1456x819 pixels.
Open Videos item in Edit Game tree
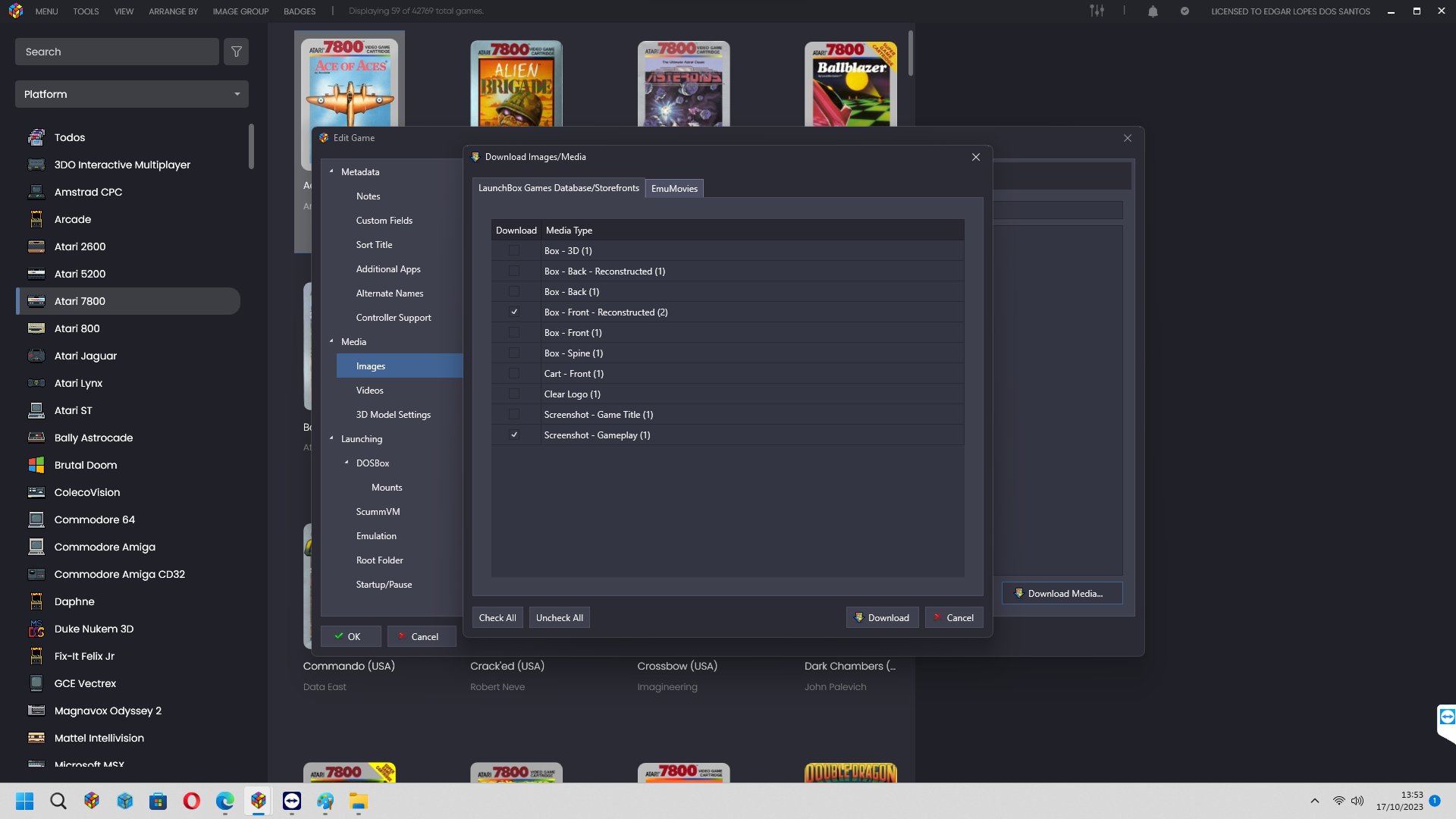[369, 390]
